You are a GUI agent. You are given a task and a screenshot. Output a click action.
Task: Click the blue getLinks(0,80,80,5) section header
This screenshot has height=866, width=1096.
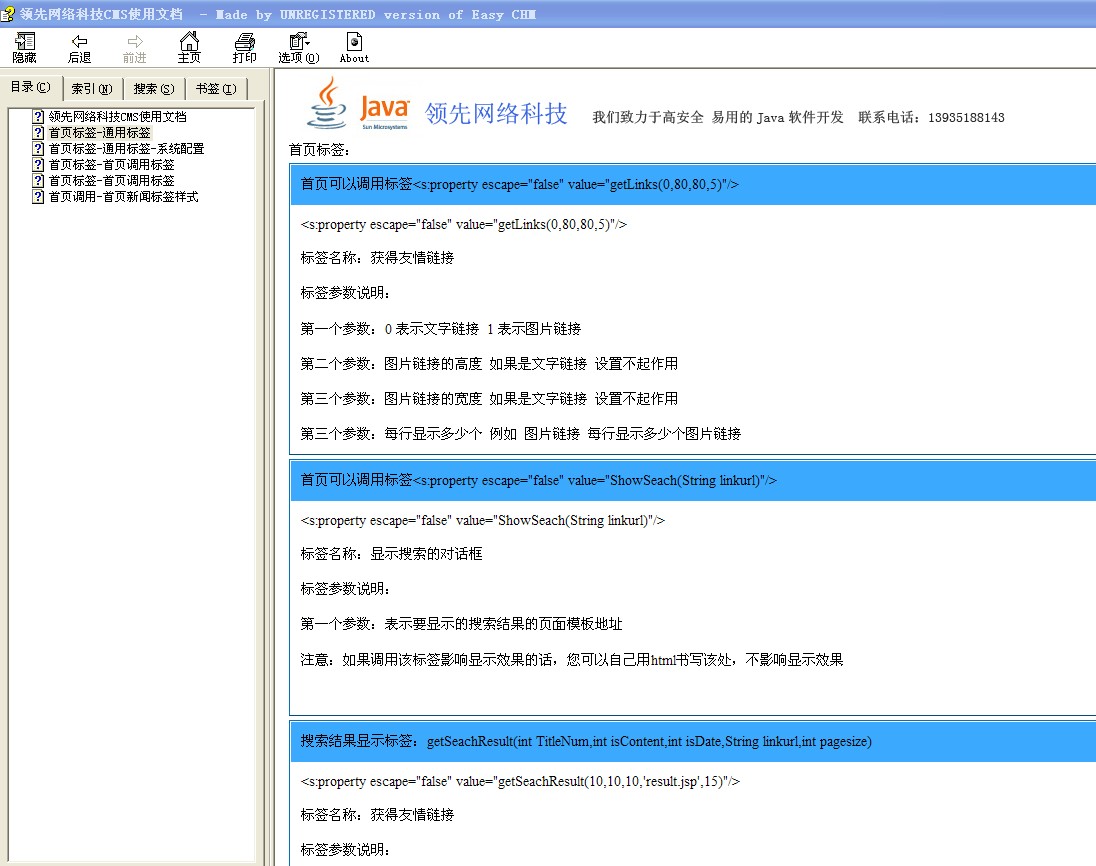tap(693, 185)
